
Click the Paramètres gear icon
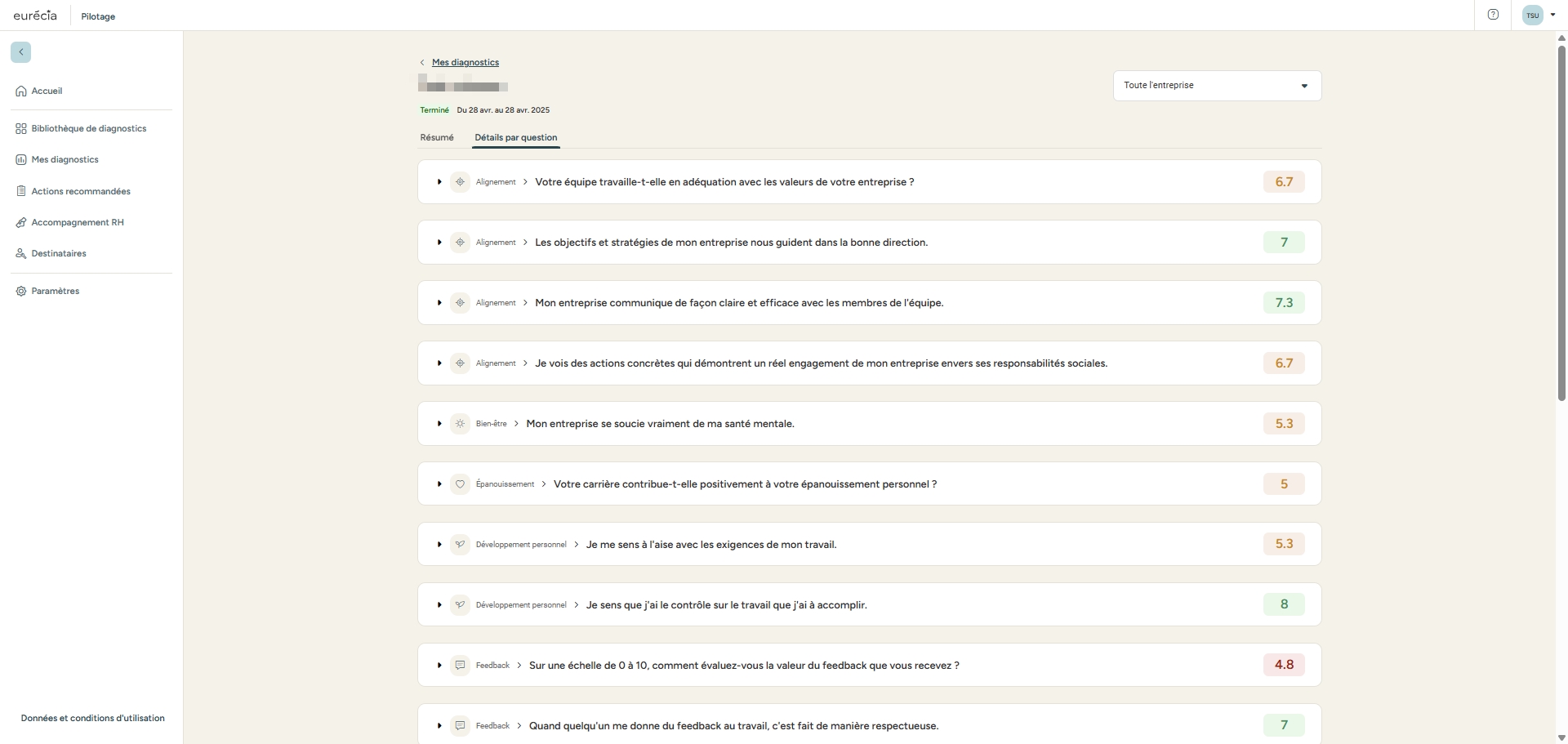click(21, 292)
